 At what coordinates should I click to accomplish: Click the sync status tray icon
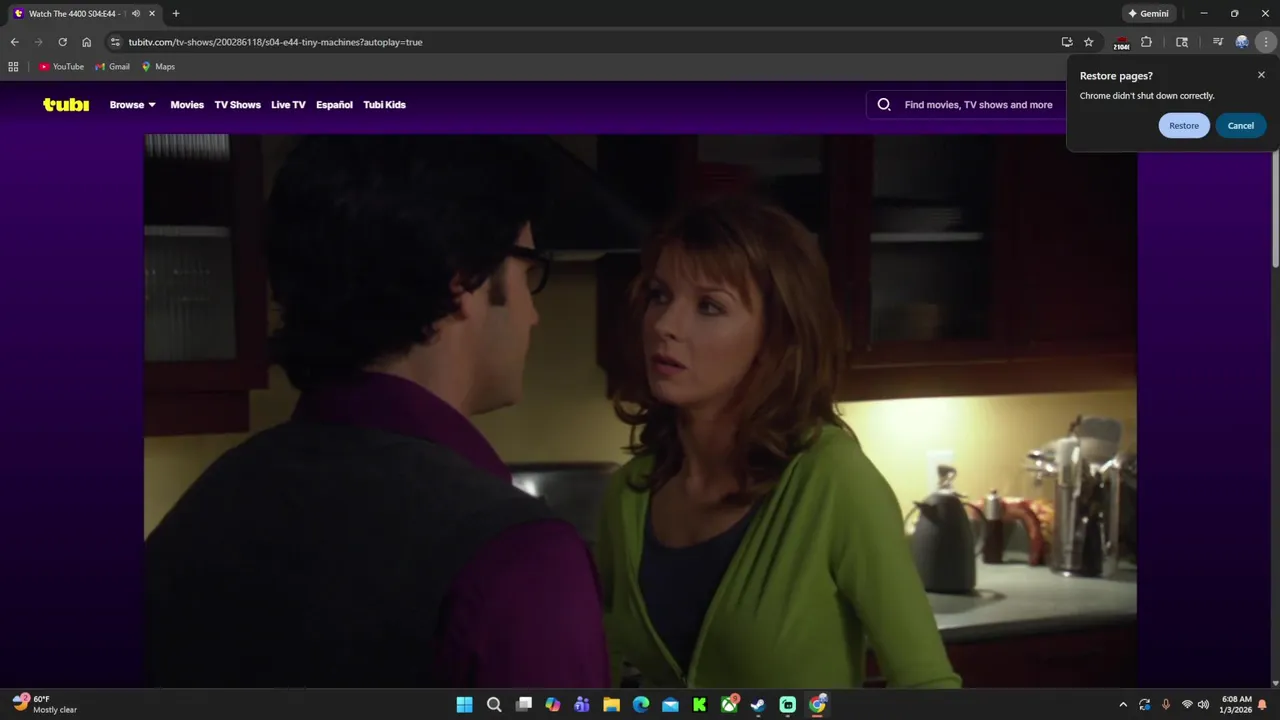coord(1144,705)
